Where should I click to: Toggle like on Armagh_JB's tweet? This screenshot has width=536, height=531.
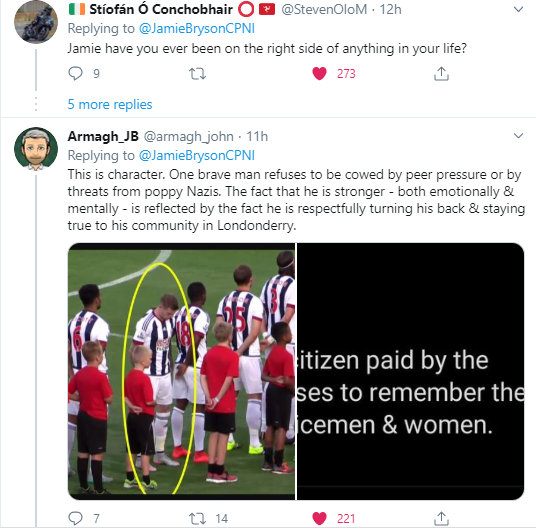320,518
